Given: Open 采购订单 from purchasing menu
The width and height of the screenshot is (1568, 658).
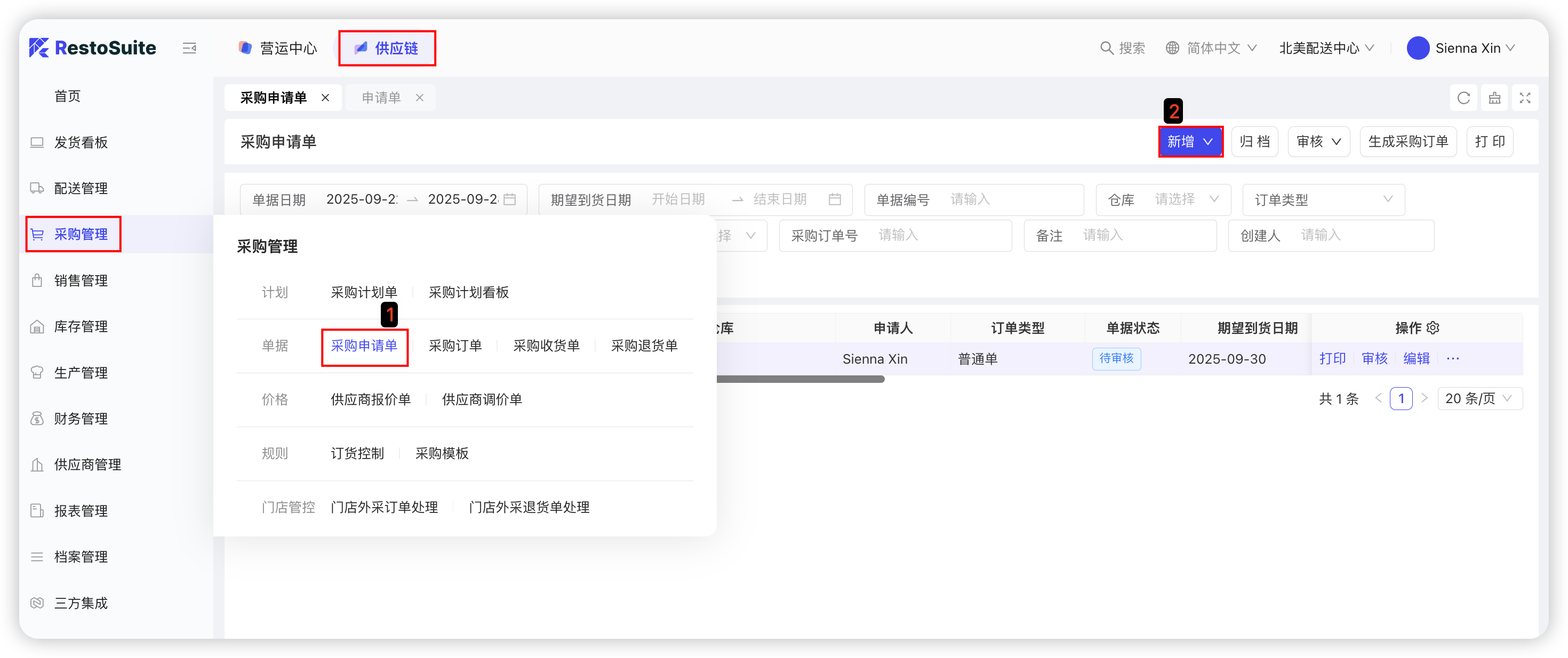Looking at the screenshot, I should click(455, 346).
